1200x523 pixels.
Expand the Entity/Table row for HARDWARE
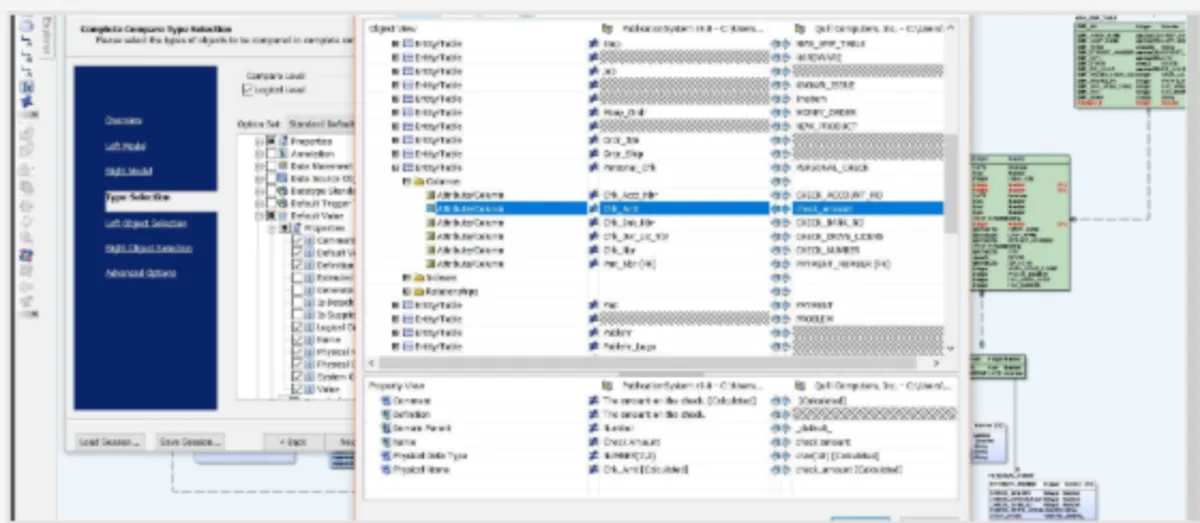tap(395, 58)
